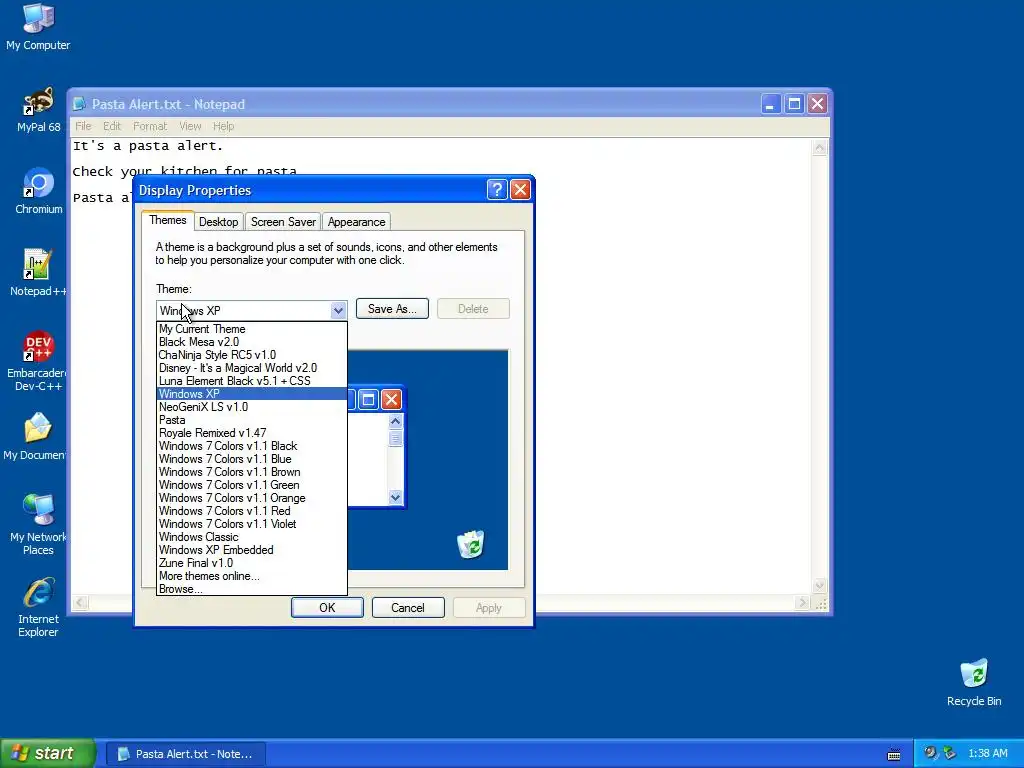Open My Network Places icon
The image size is (1024, 768).
tap(38, 525)
